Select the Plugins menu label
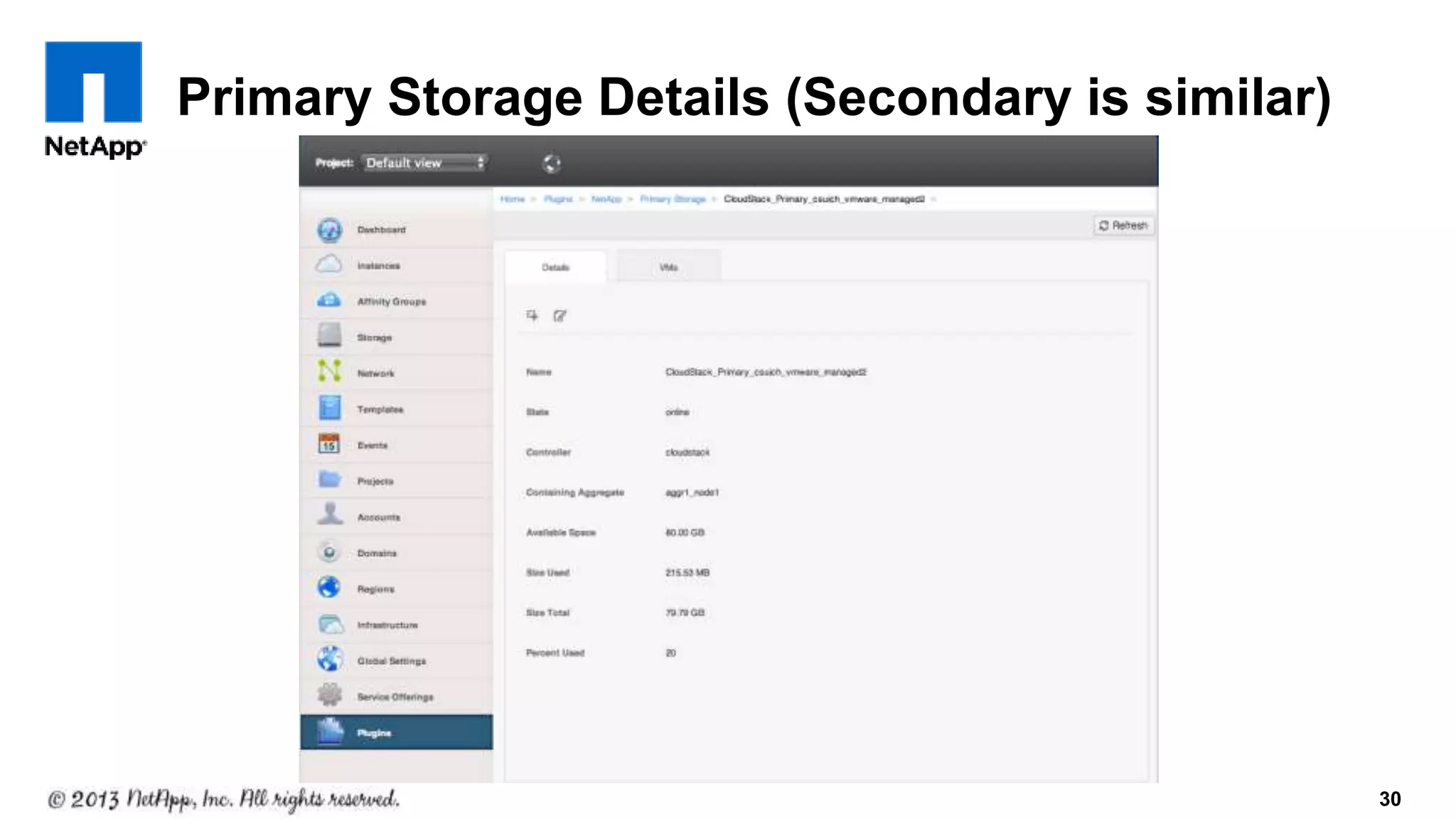The image size is (1456, 819). (374, 733)
